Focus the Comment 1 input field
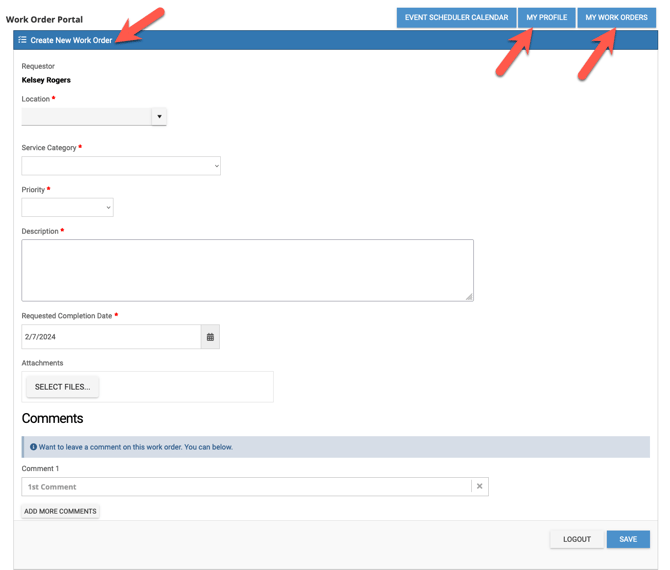Viewport: 670px width, 570px height. tap(246, 487)
